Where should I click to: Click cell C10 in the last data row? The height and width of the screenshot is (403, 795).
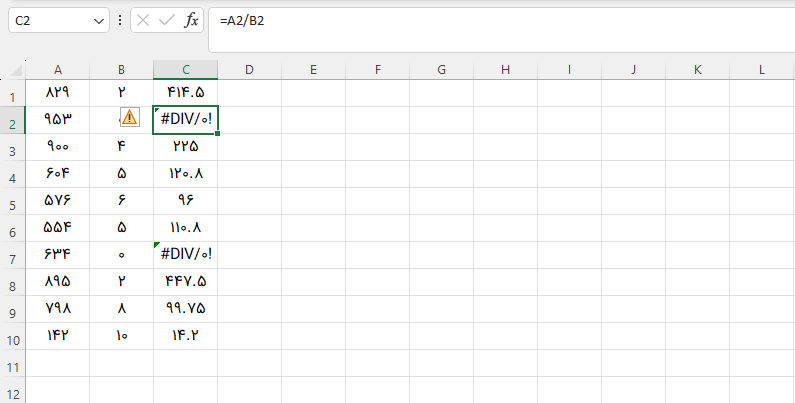(186, 335)
